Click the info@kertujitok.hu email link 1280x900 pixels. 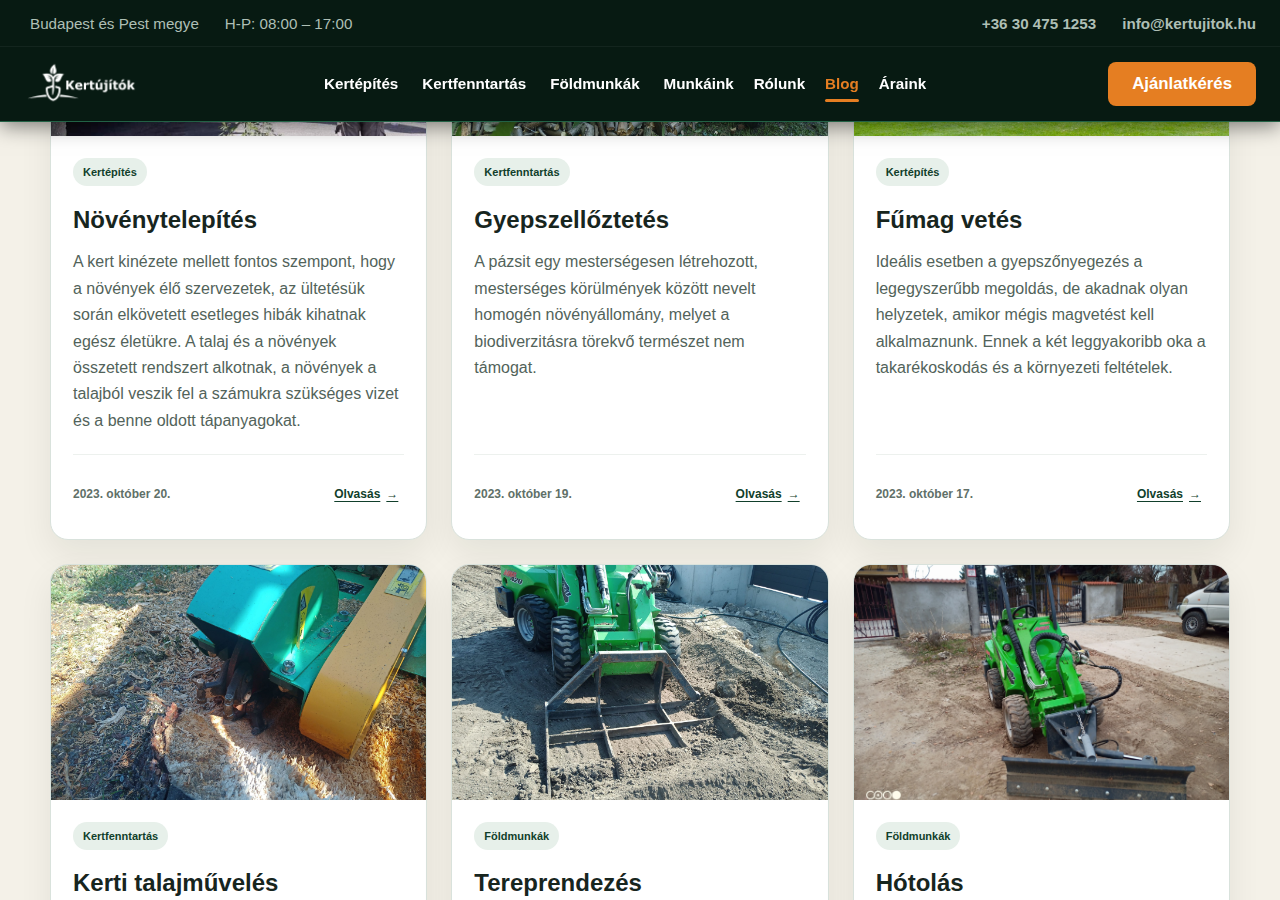pyautogui.click(x=1189, y=24)
